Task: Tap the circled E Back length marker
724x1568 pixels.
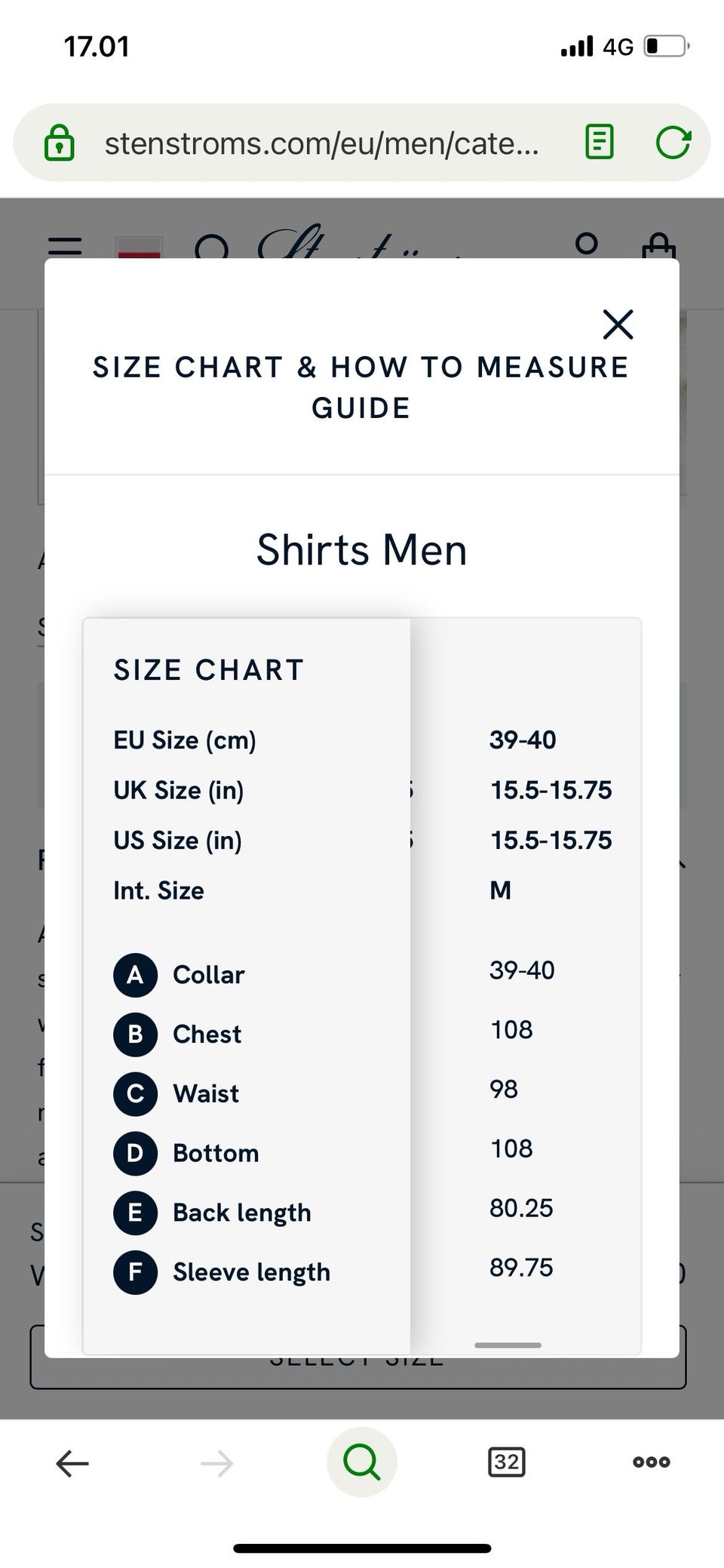Action: pos(136,1213)
